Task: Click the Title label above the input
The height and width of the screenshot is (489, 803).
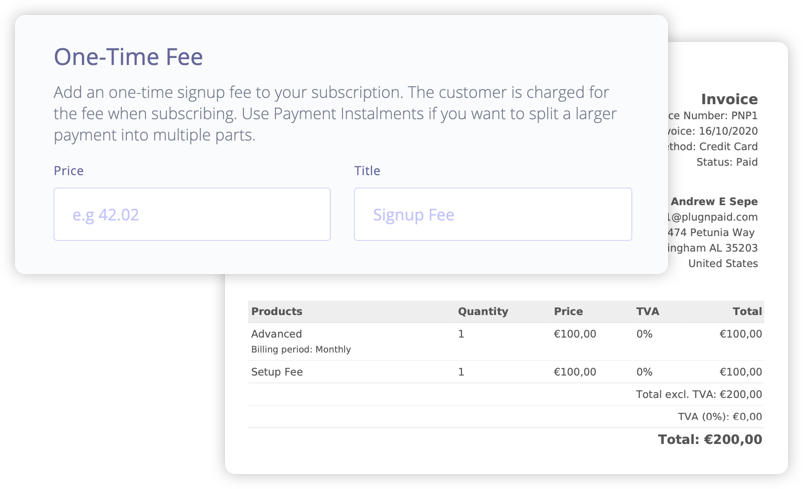Action: [x=367, y=171]
